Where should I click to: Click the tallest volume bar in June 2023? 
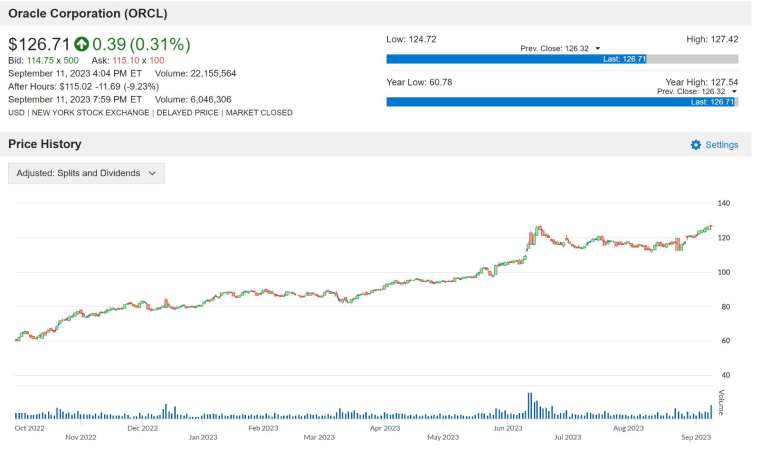coord(530,405)
